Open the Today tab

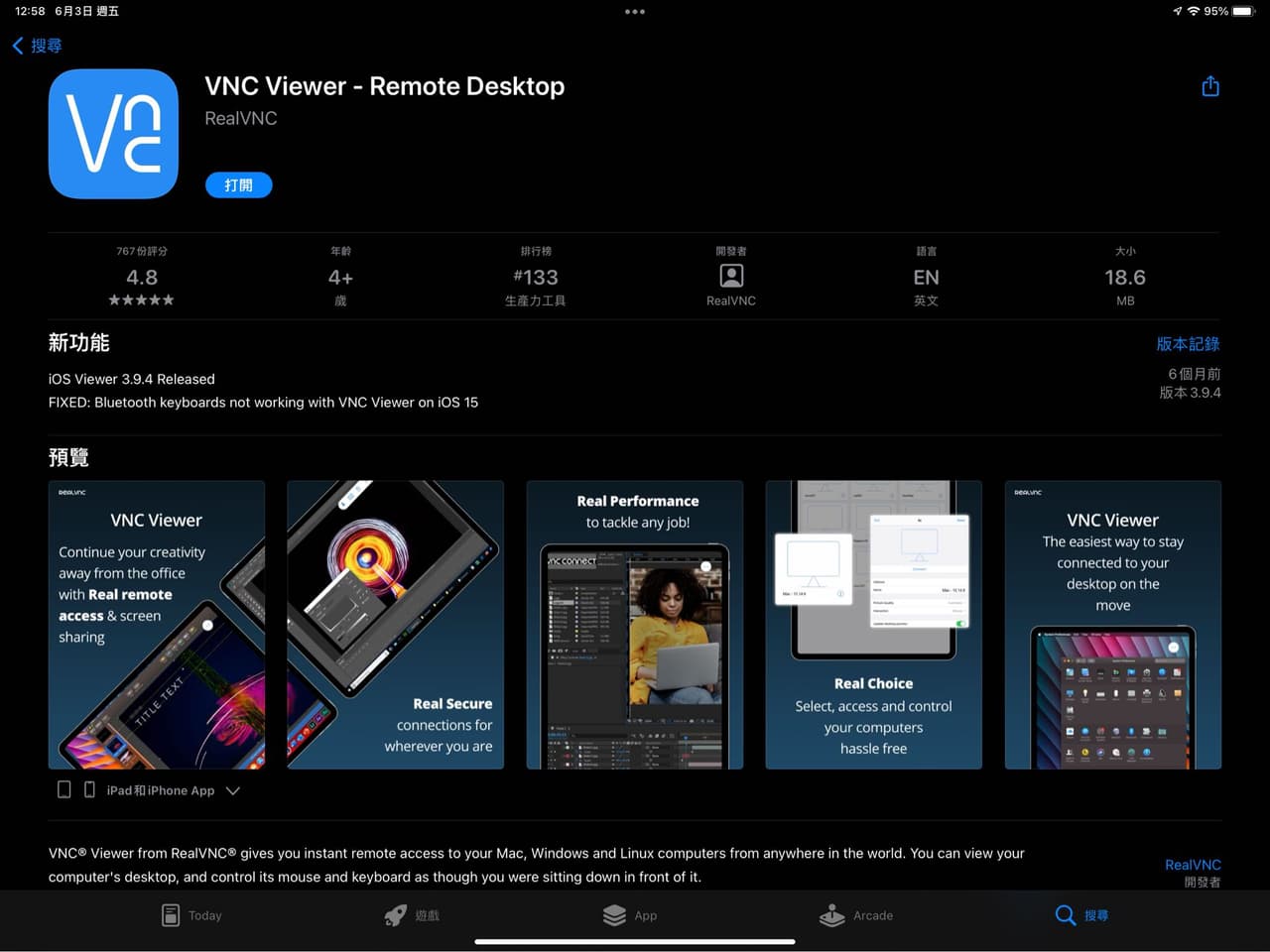click(x=191, y=915)
